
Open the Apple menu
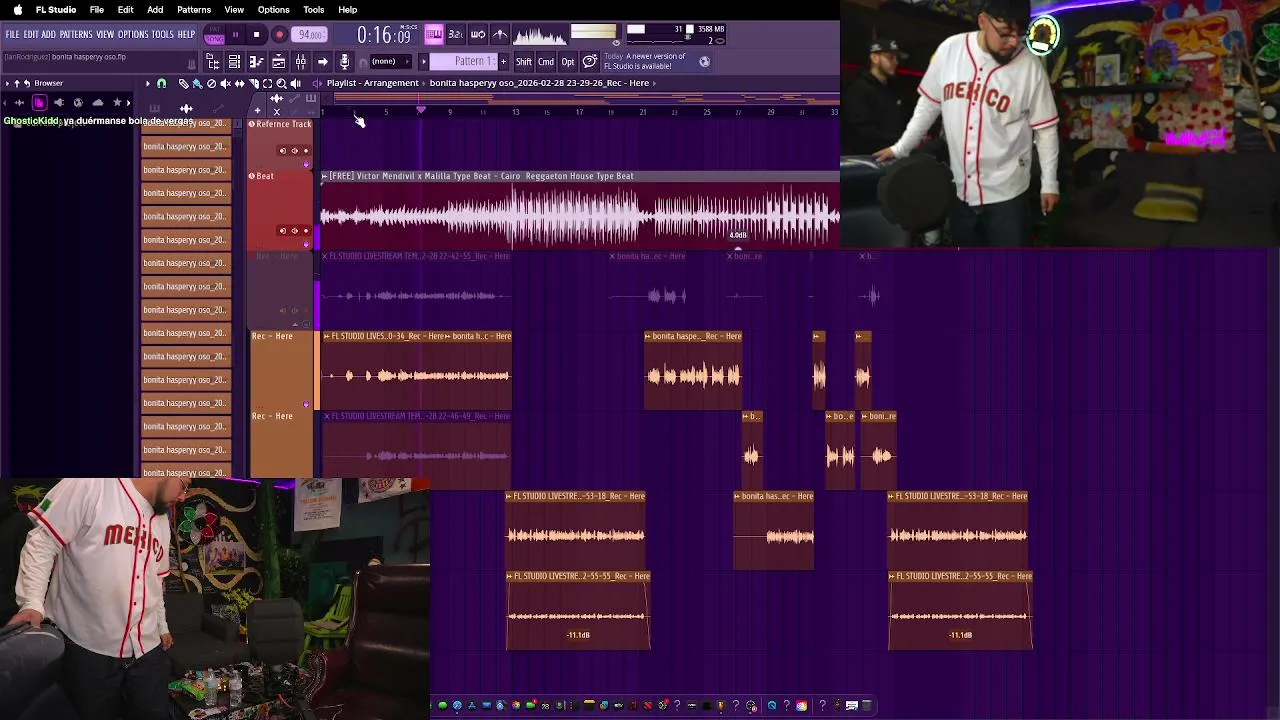tap(17, 10)
